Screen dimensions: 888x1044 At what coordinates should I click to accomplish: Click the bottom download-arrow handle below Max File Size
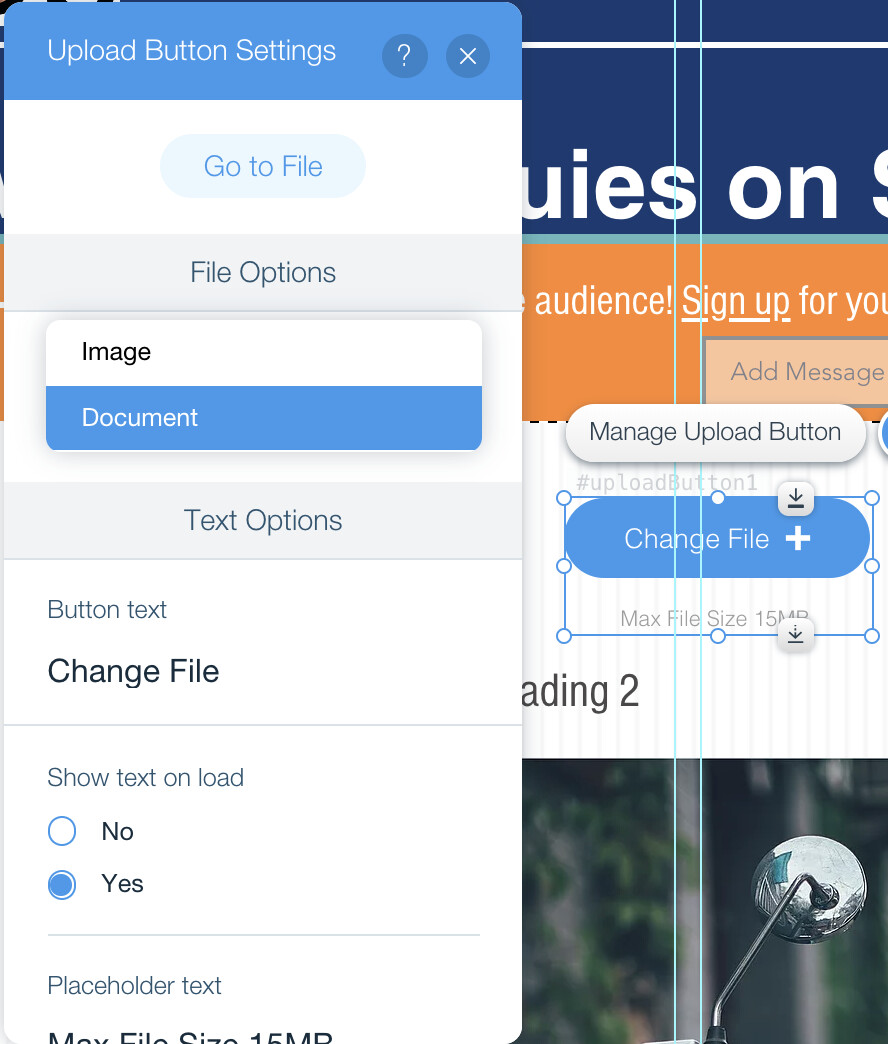click(x=795, y=635)
